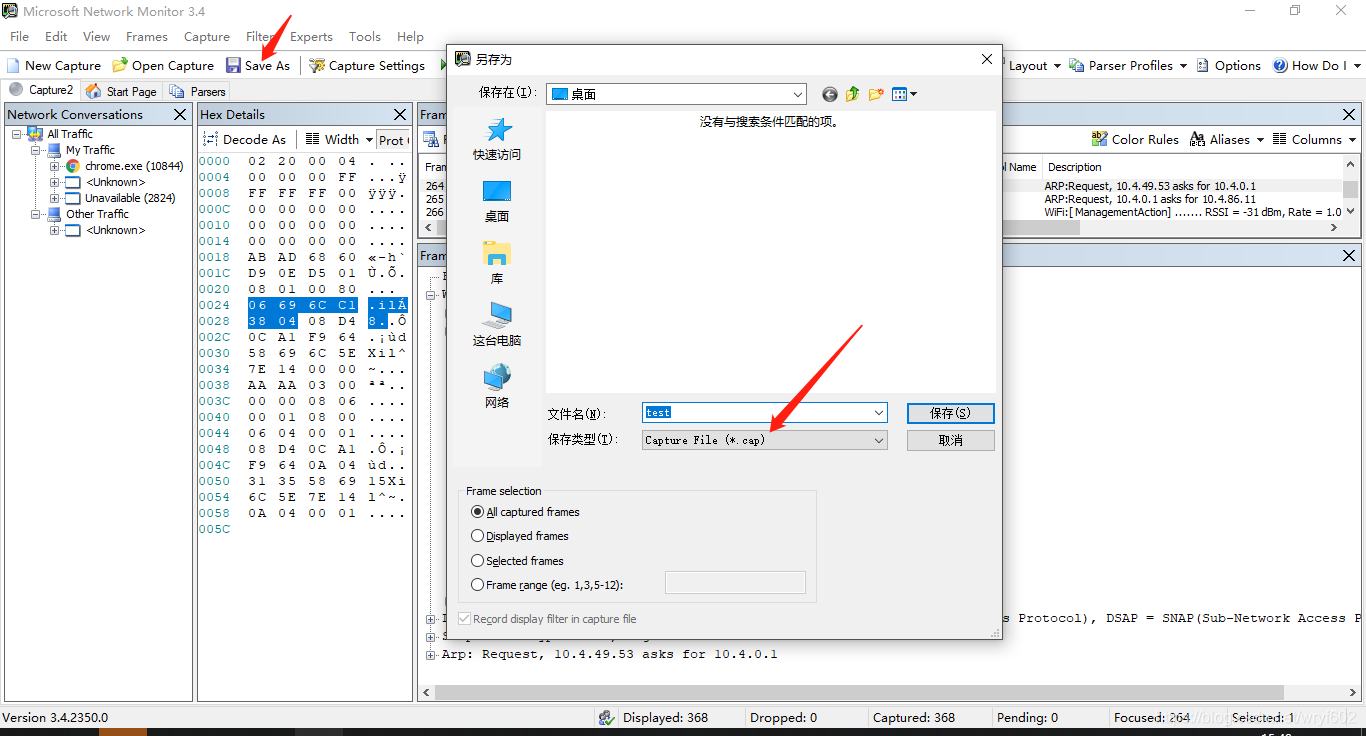Expand the Arp: Request frame detail
The height and width of the screenshot is (736, 1366).
pyautogui.click(x=431, y=655)
